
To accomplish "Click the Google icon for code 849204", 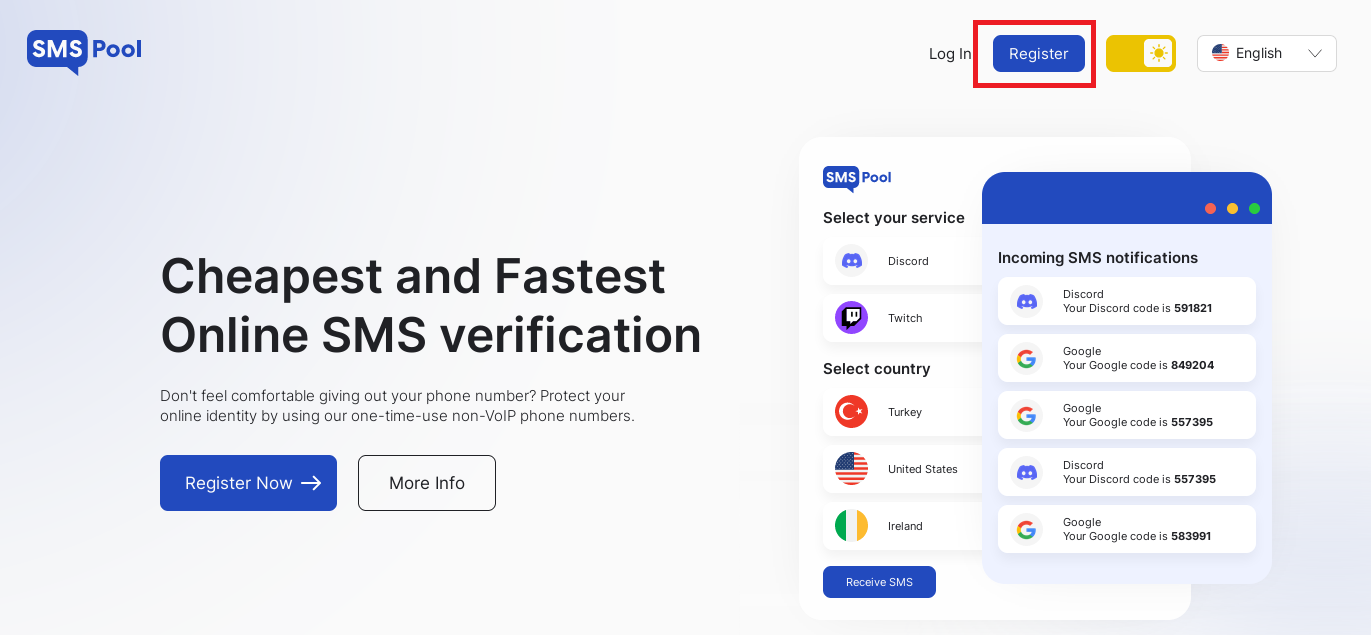I will point(1026,358).
